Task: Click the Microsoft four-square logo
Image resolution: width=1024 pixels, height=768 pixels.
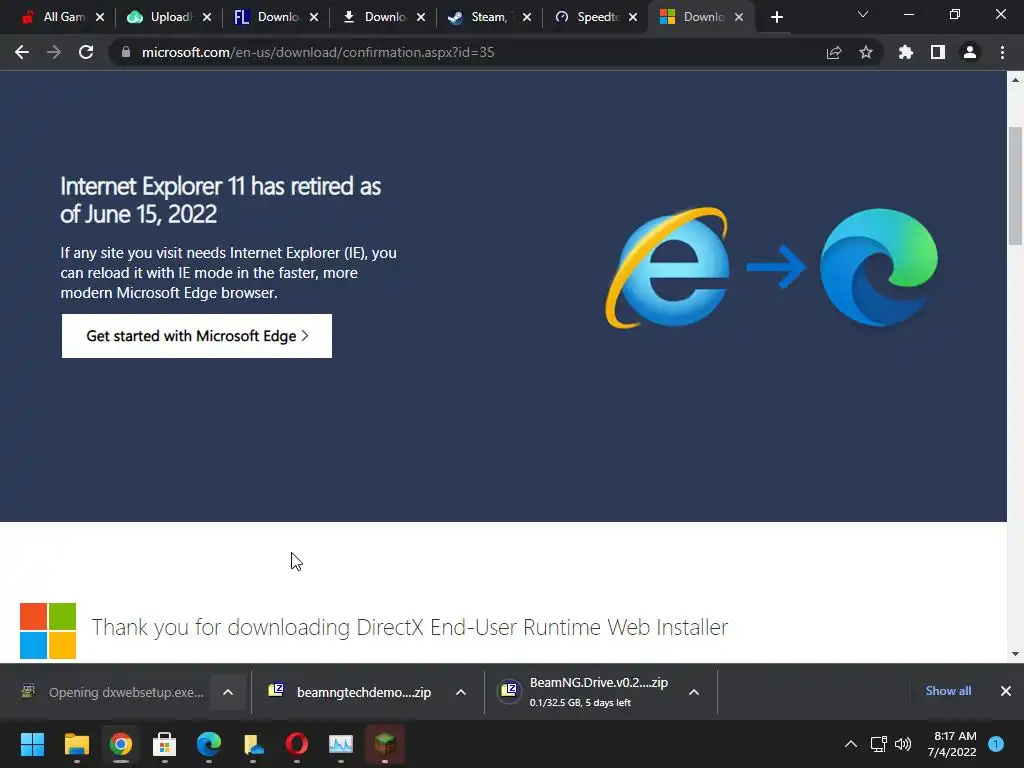Action: pyautogui.click(x=48, y=631)
